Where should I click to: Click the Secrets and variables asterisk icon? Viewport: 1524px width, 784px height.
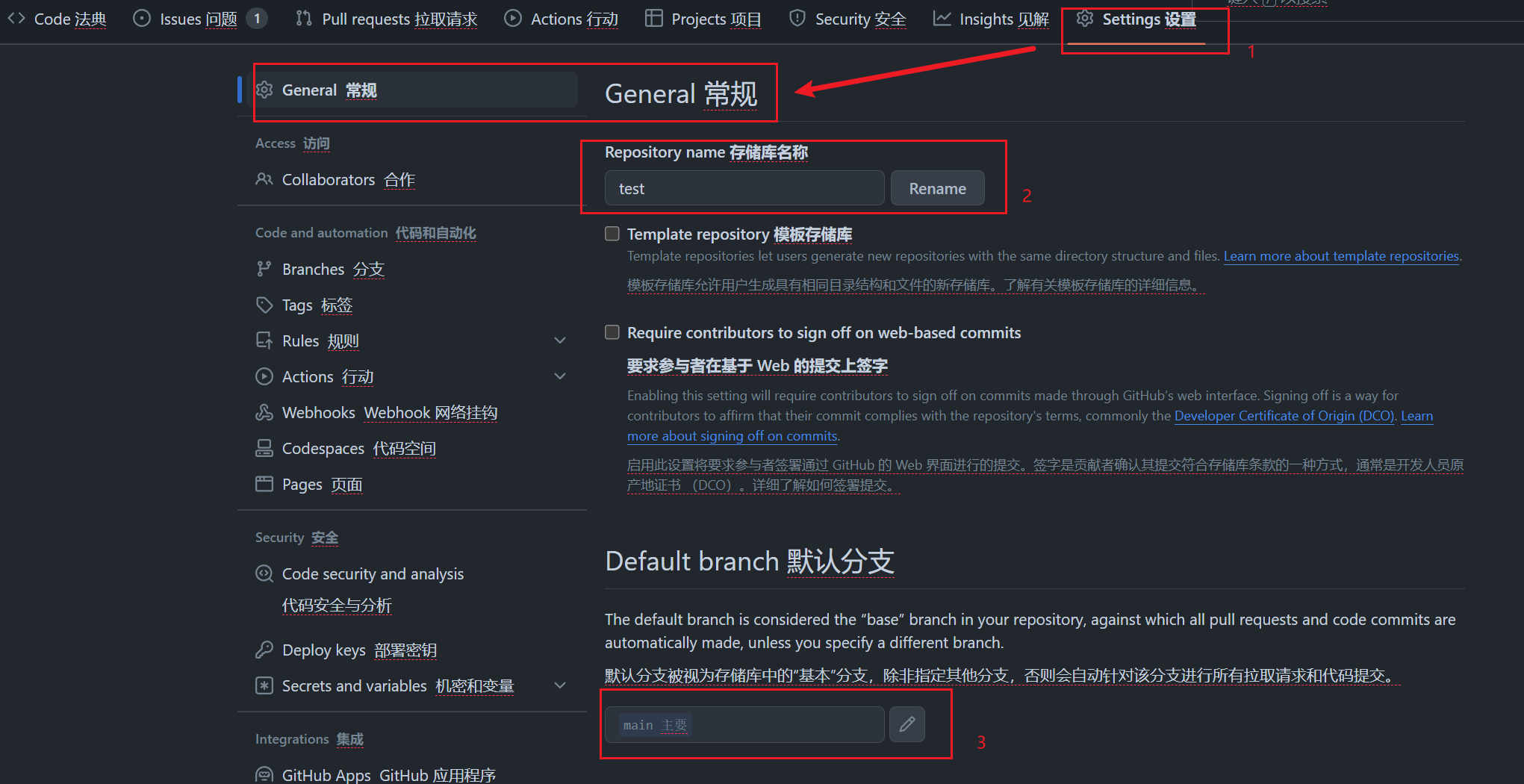(264, 685)
